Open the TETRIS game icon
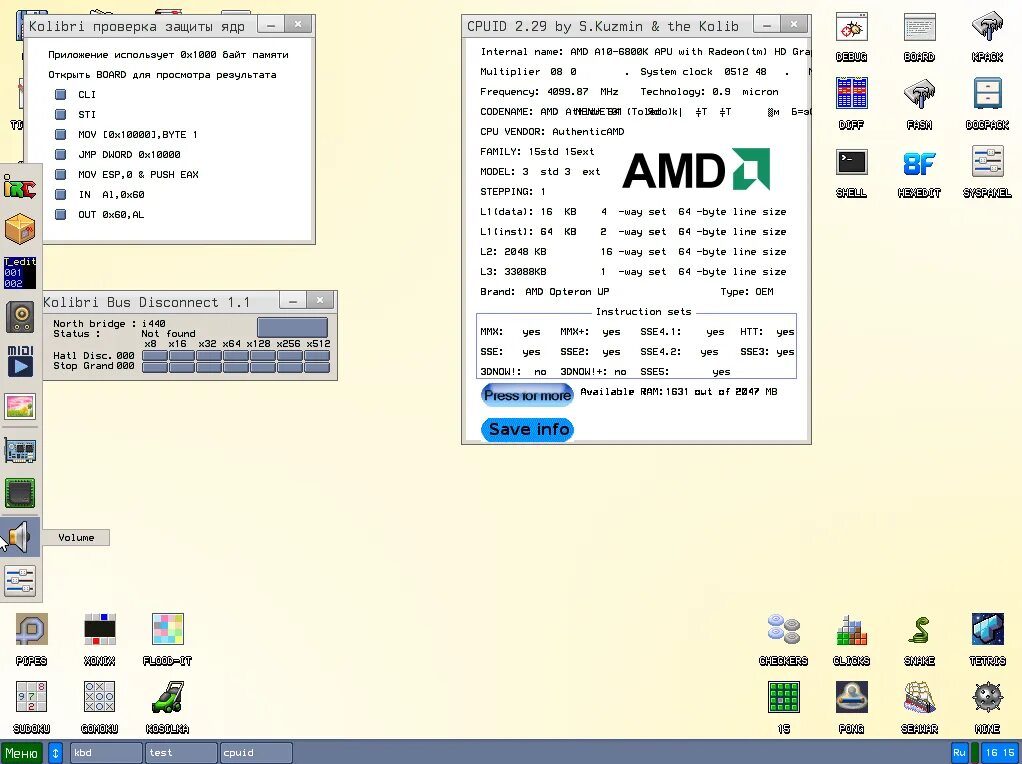Viewport: 1022px width, 764px height. click(987, 630)
